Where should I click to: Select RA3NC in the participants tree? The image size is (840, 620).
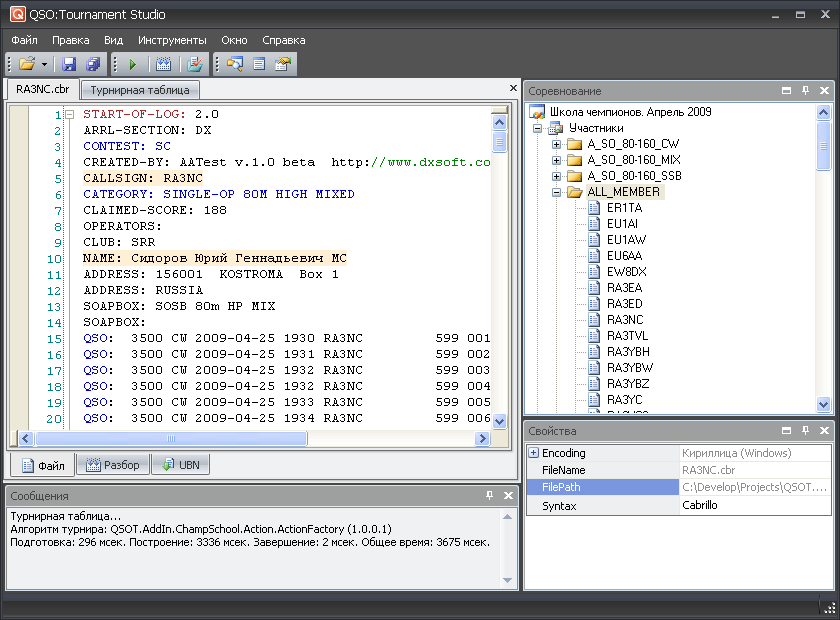tap(624, 320)
